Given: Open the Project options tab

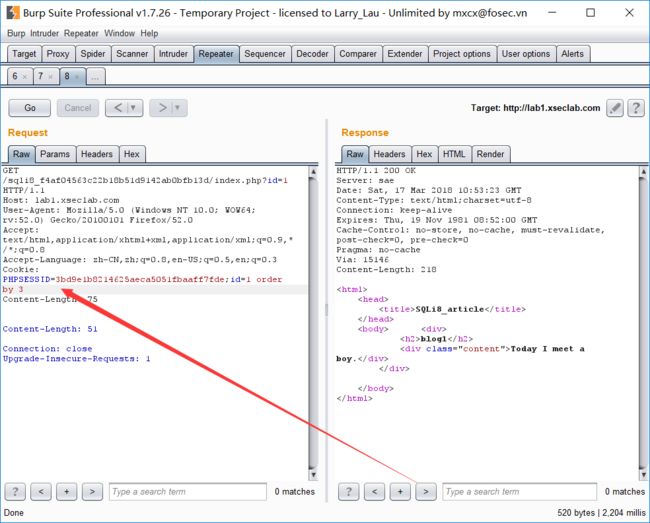Looking at the screenshot, I should pyautogui.click(x=462, y=54).
